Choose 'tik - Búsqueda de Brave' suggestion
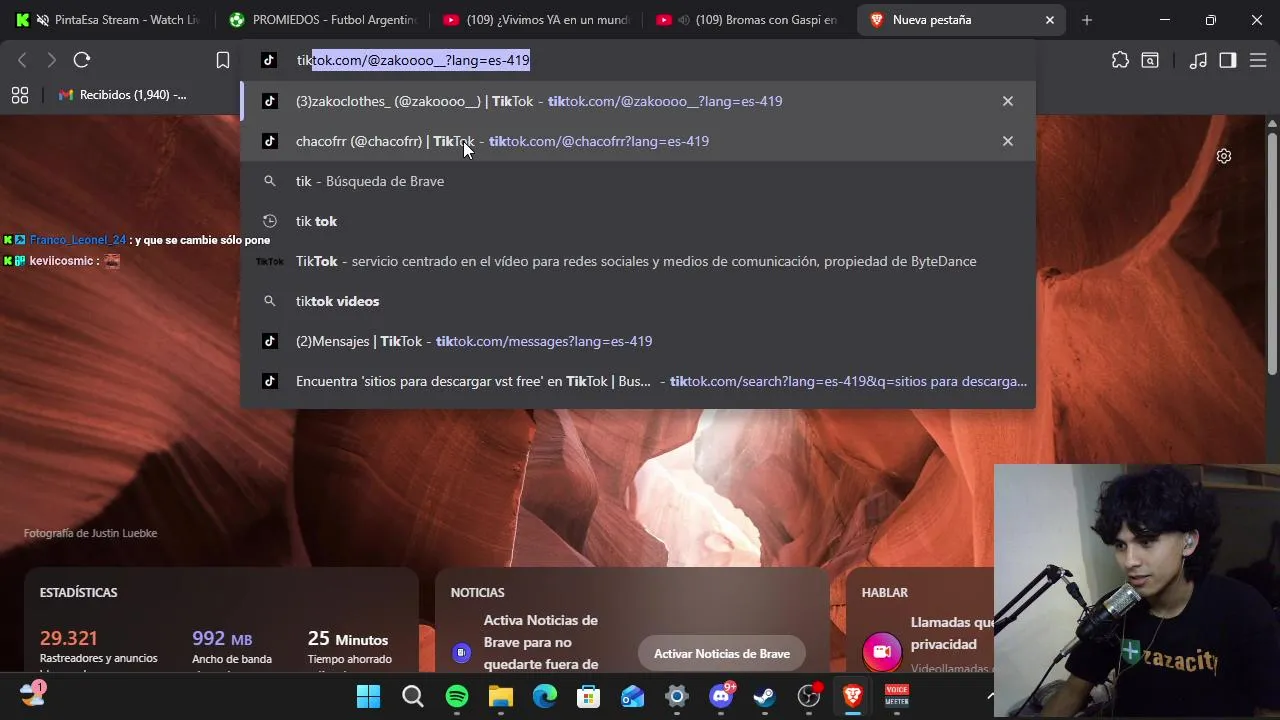This screenshot has width=1280, height=720. [638, 181]
